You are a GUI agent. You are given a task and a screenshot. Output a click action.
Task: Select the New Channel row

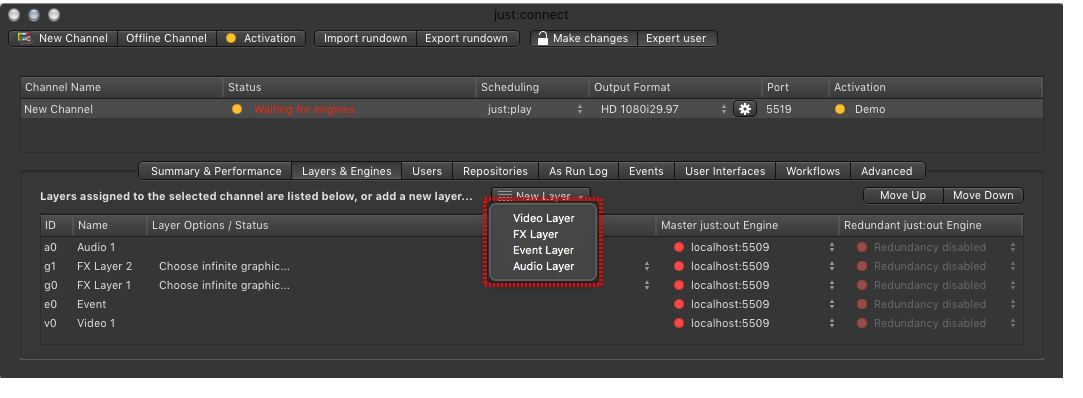(x=531, y=109)
